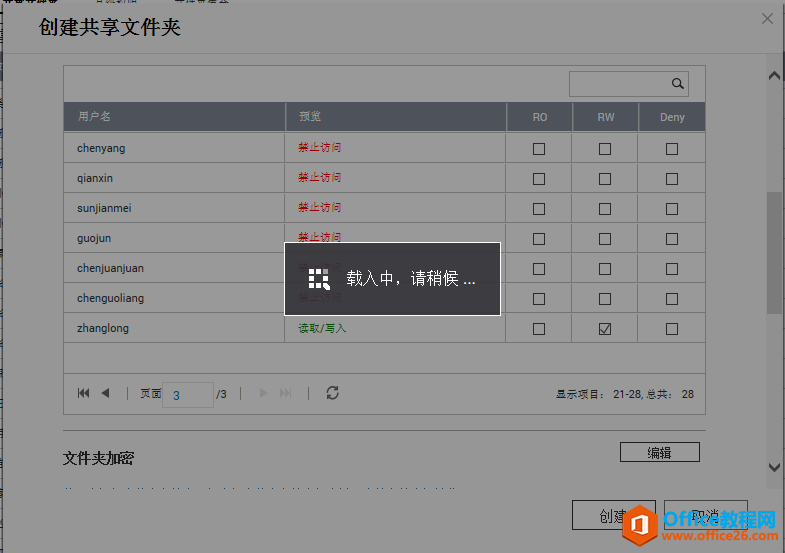Screen dimensions: 785x553
Task: Select user name guojun
Action: pos(94,238)
